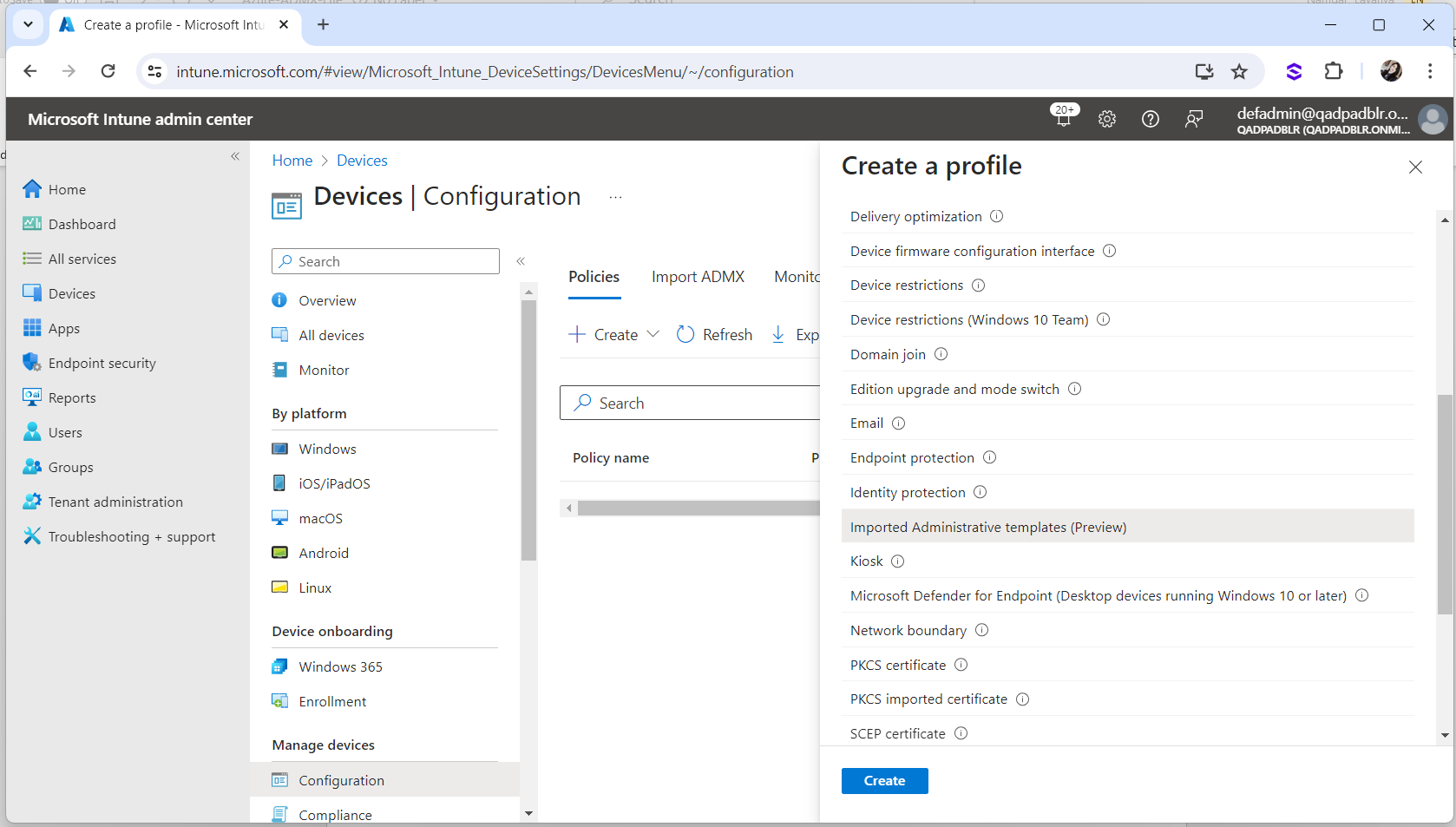Click the blue Create button
This screenshot has width=1456, height=827.
(884, 781)
